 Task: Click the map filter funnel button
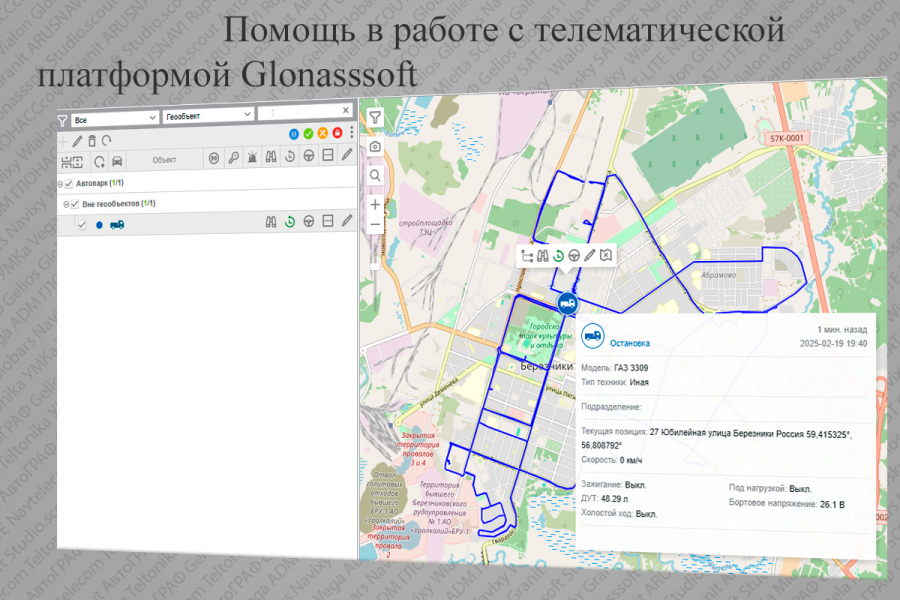(x=375, y=118)
